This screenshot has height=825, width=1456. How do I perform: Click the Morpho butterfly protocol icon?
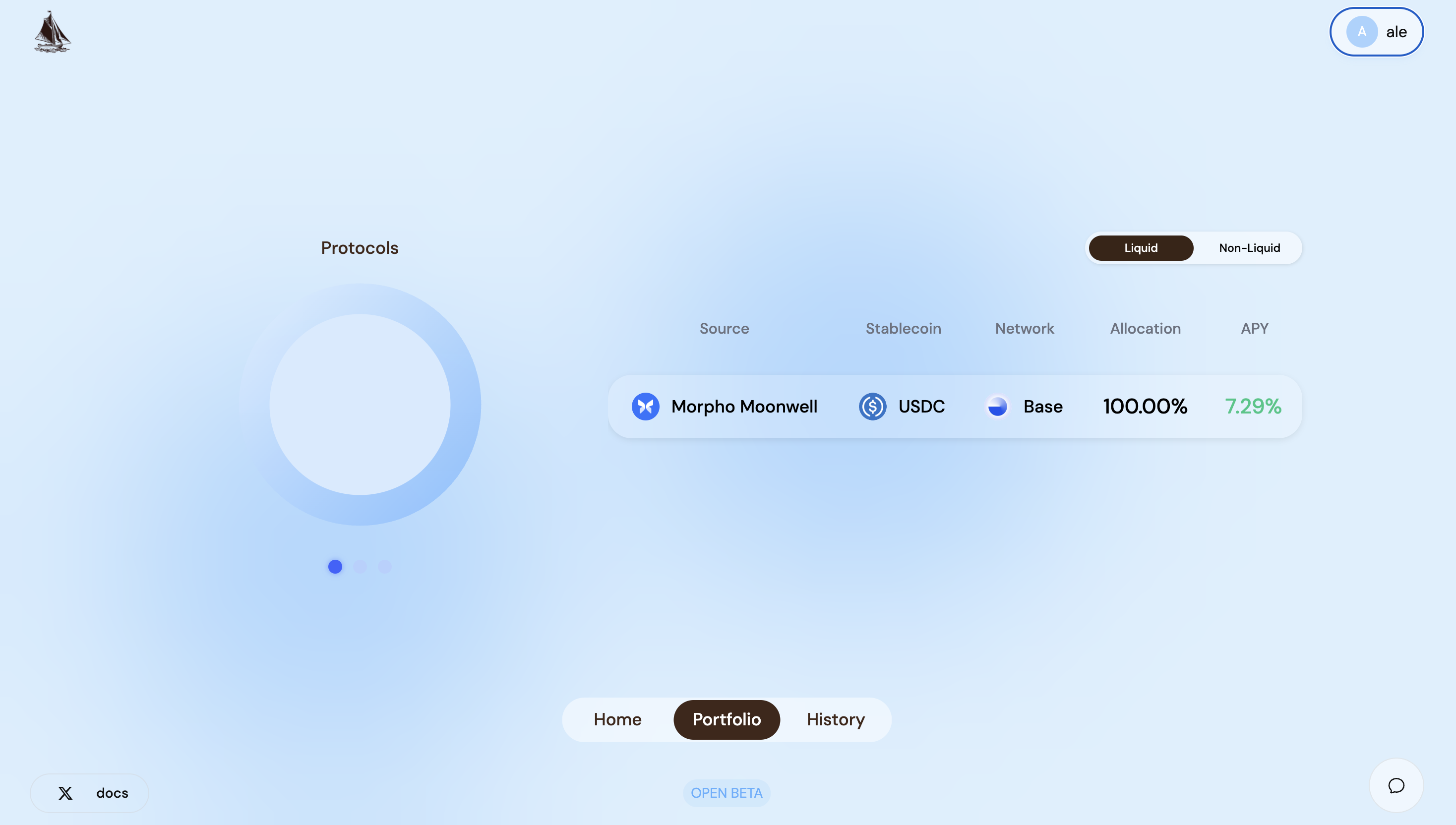[645, 406]
